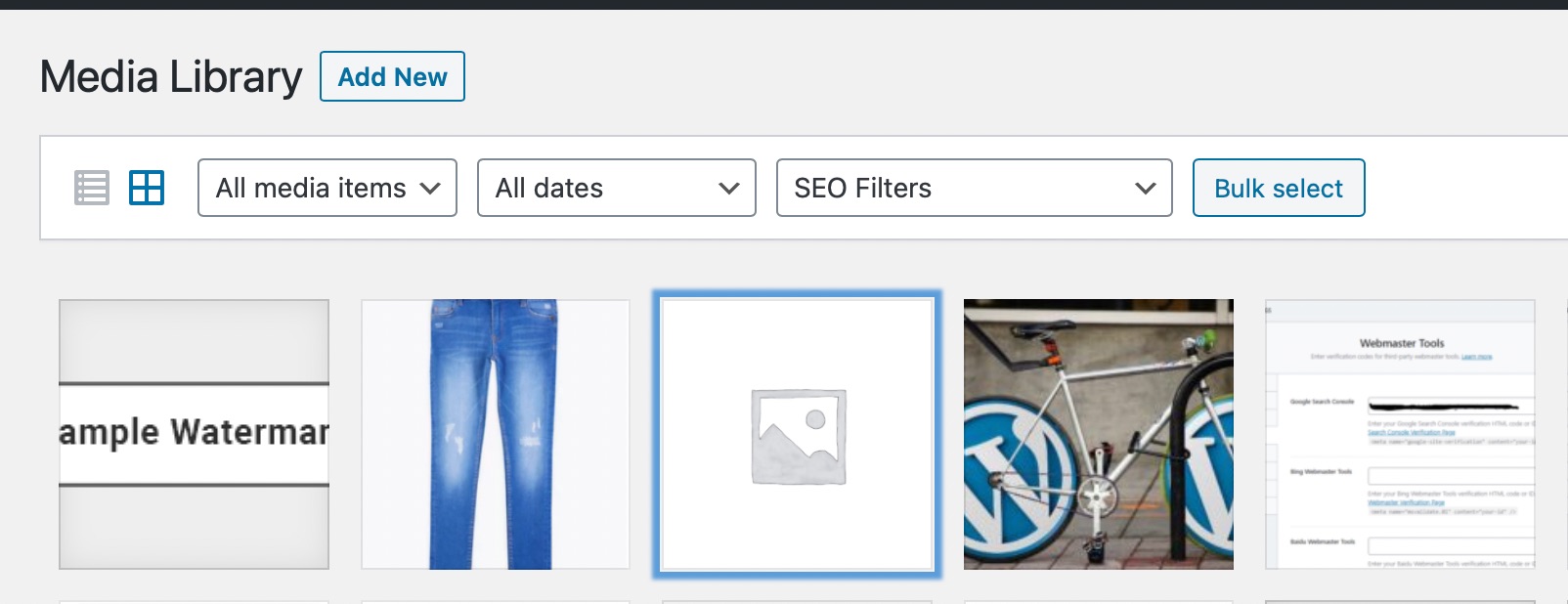Expand the SEO Filters dropdown
Screen dimensions: 1568x604
(974, 188)
